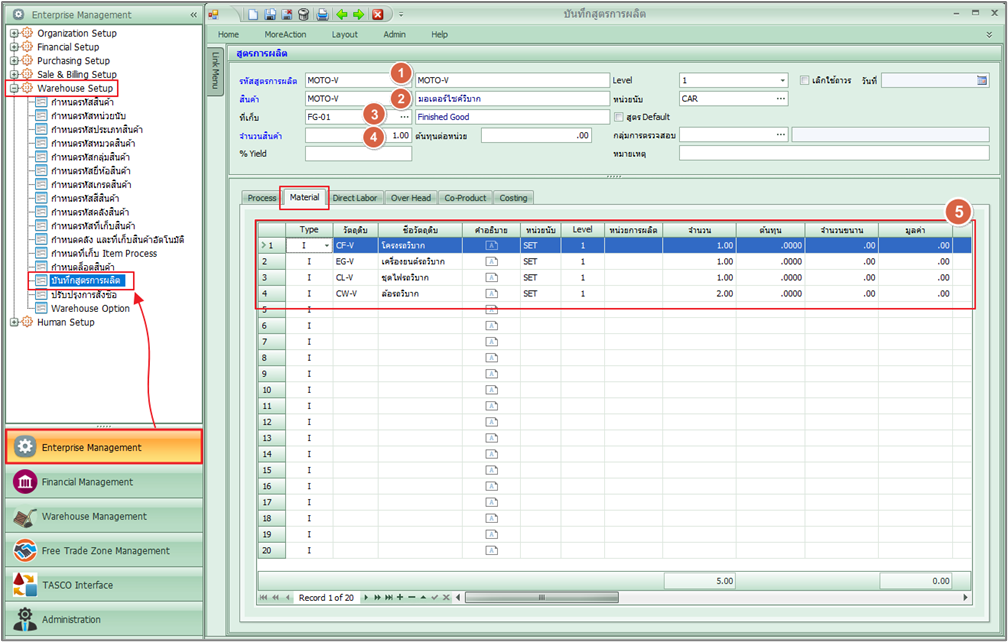This screenshot has height=642, width=1008.
Task: Browse storage with the ที่เก็บ ellipsis button
Action: coord(405,117)
